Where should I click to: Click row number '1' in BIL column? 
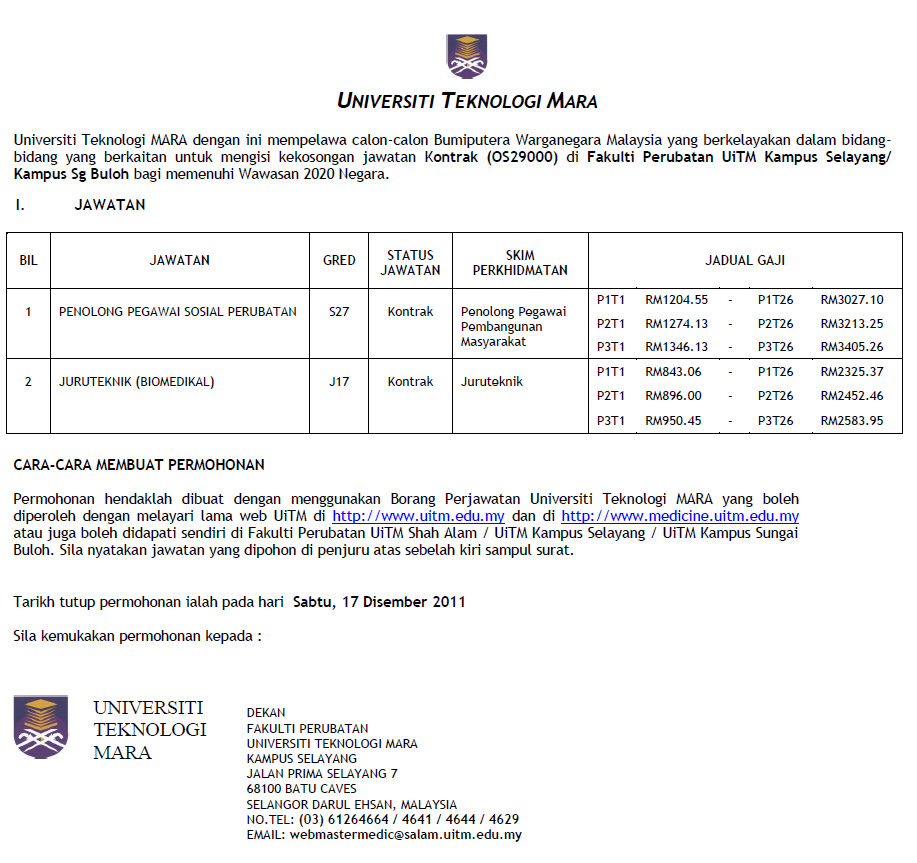click(x=28, y=312)
